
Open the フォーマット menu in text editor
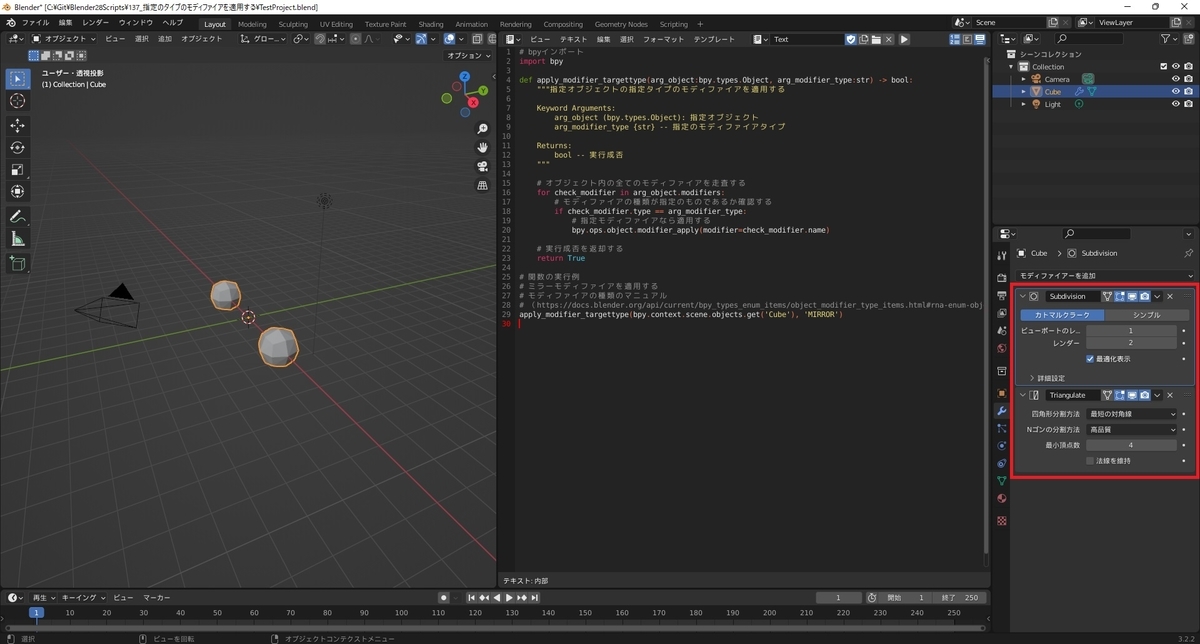tap(664, 39)
